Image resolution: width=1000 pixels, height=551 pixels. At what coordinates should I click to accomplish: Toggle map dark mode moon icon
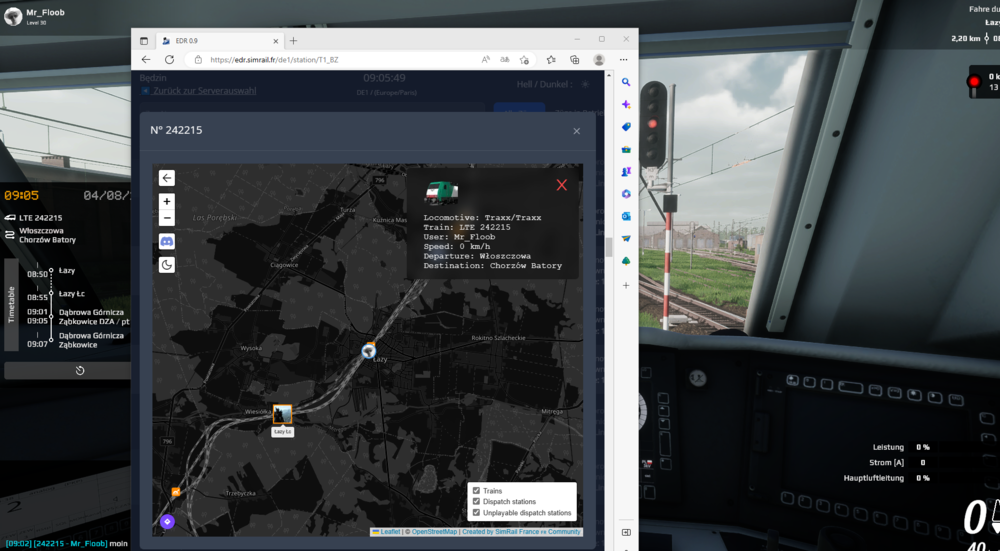click(x=167, y=265)
